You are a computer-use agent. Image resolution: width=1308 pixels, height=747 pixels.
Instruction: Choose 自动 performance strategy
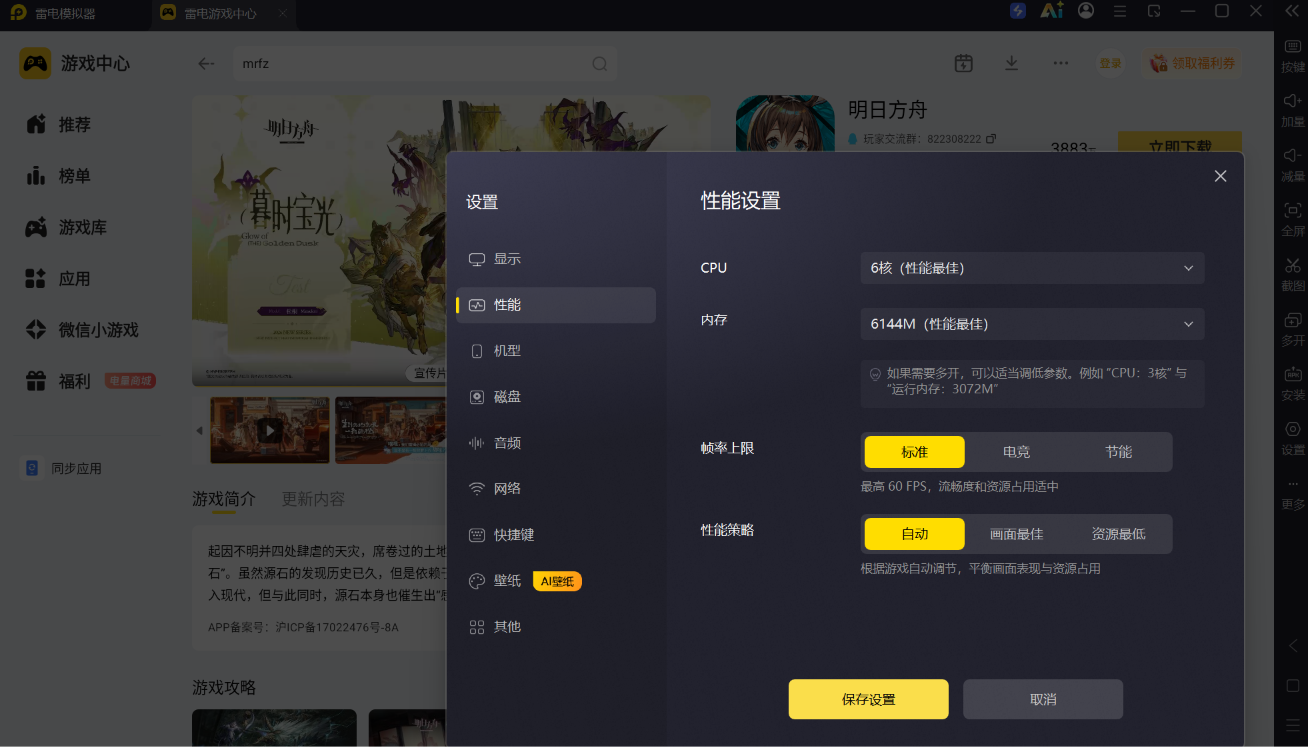tap(915, 534)
